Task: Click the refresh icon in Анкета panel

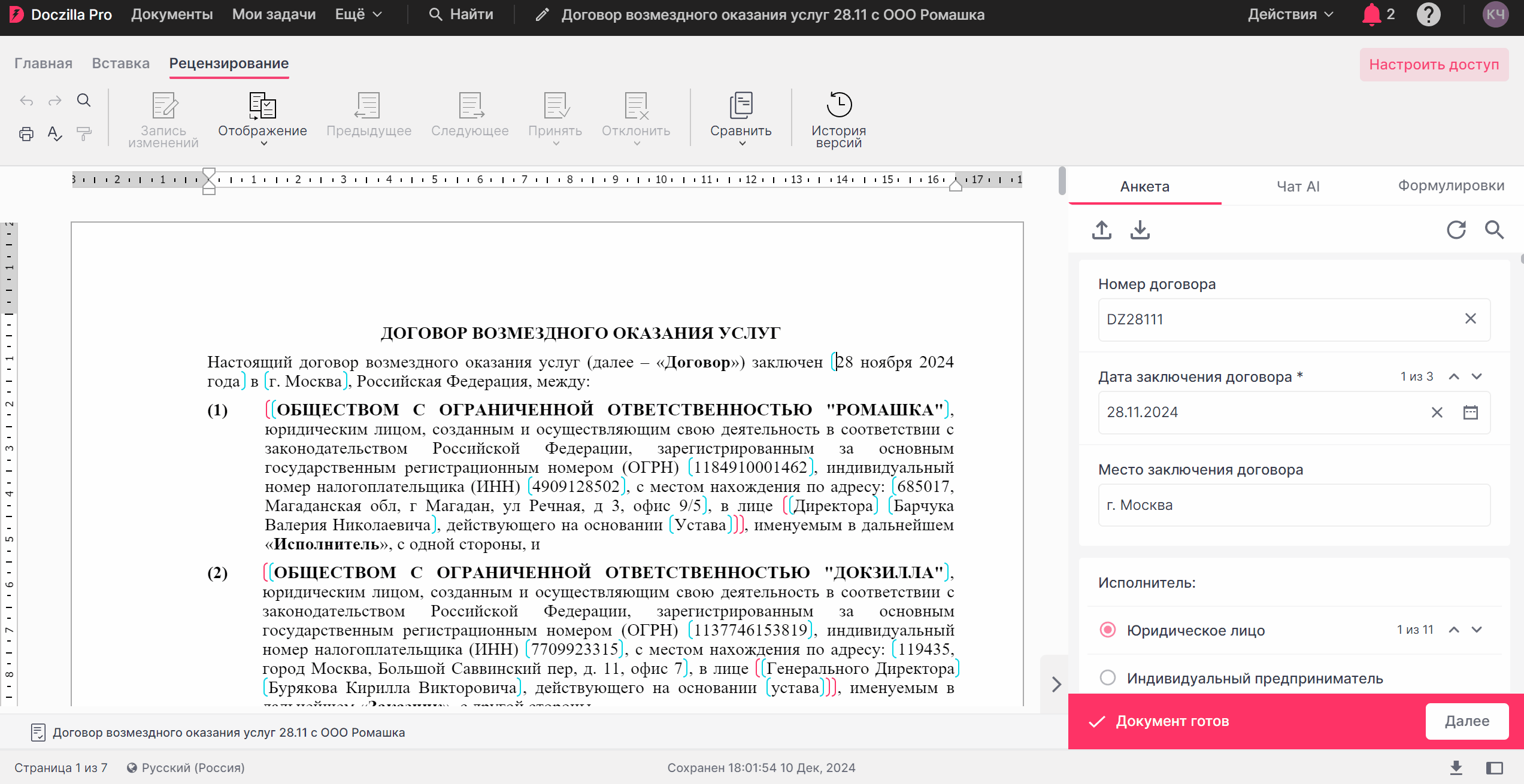Action: coord(1456,230)
